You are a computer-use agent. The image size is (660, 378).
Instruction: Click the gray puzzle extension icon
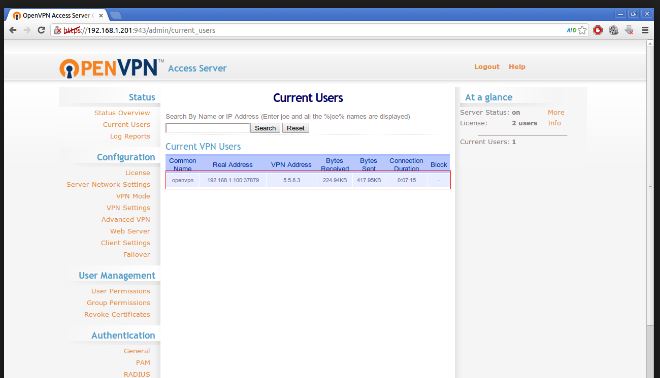[613, 30]
